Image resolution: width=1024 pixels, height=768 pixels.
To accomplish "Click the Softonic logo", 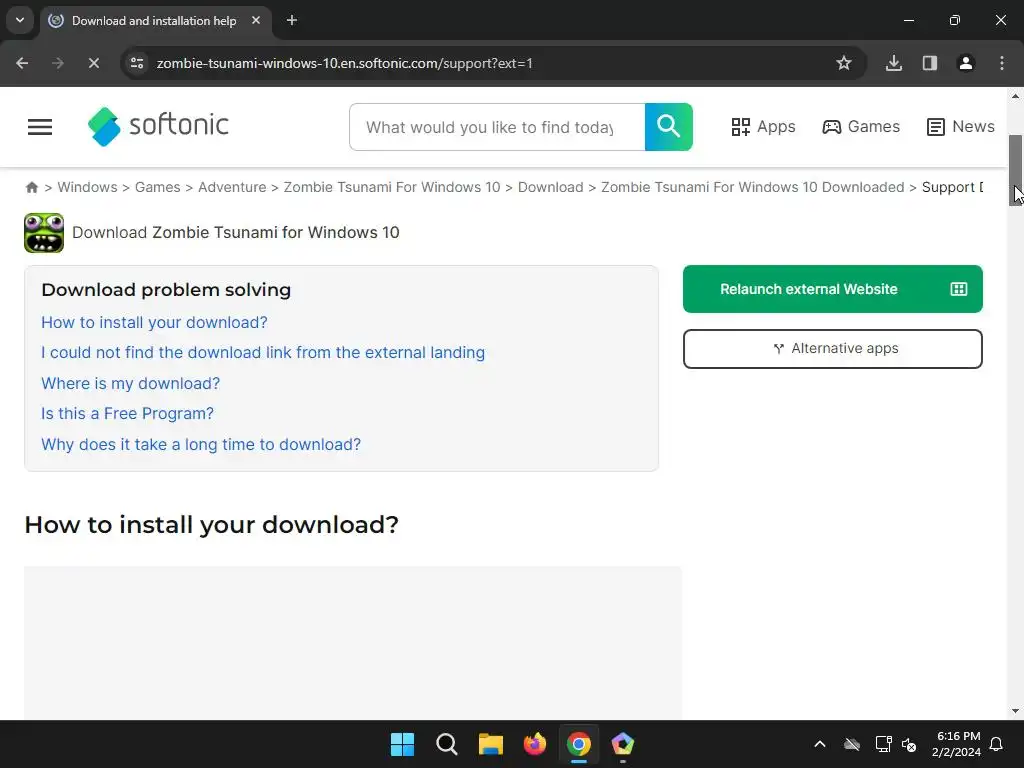I will pyautogui.click(x=158, y=126).
